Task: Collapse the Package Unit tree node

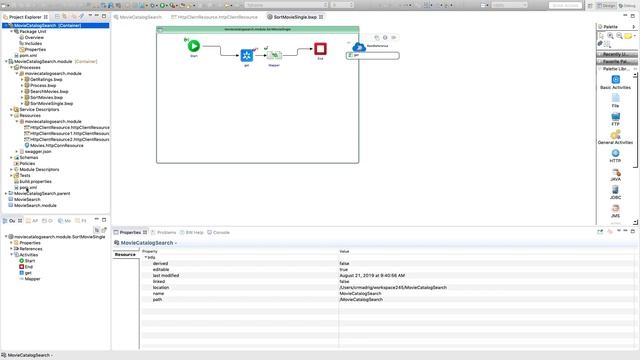Action: coord(11,31)
